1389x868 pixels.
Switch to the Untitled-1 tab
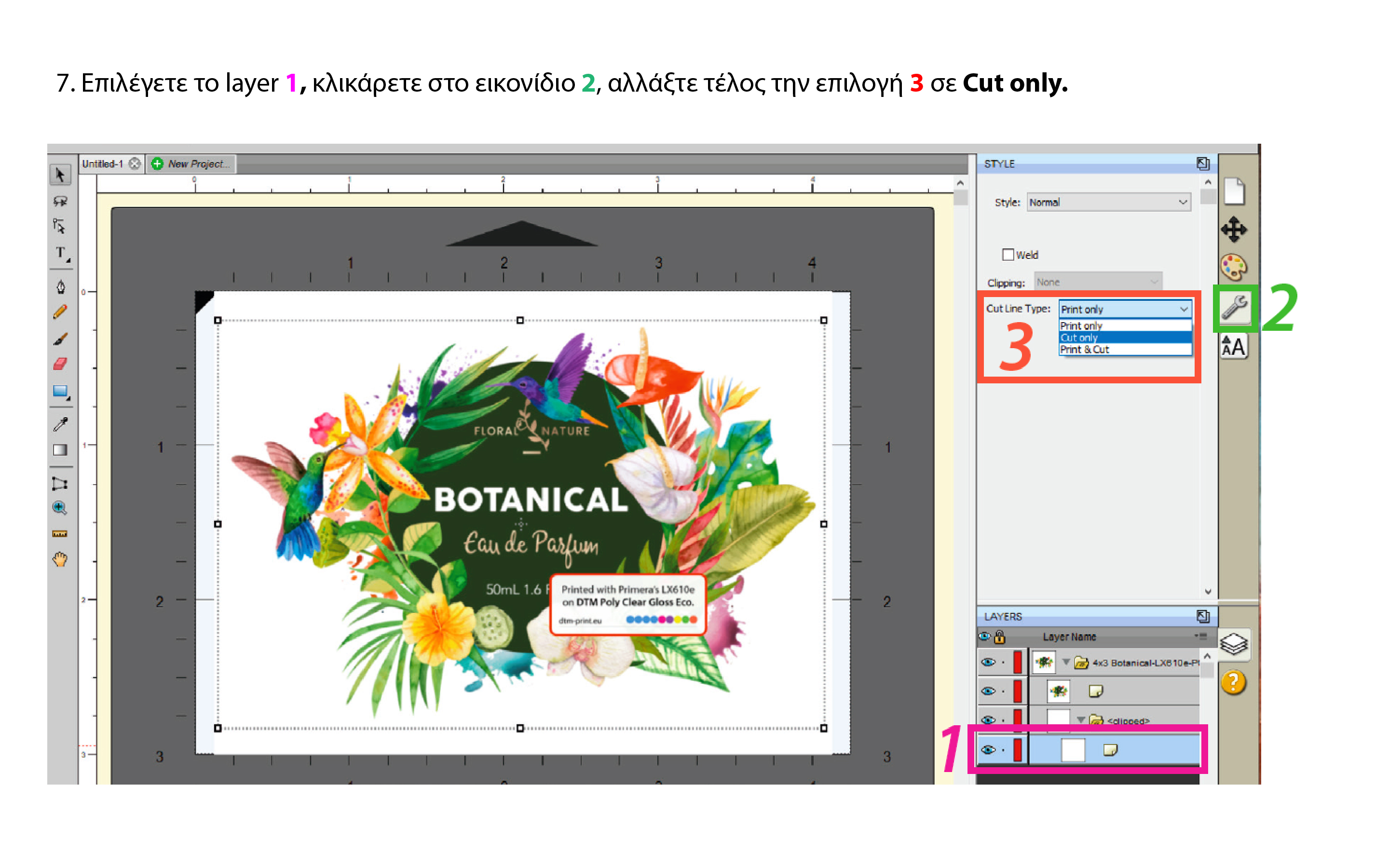[x=103, y=163]
